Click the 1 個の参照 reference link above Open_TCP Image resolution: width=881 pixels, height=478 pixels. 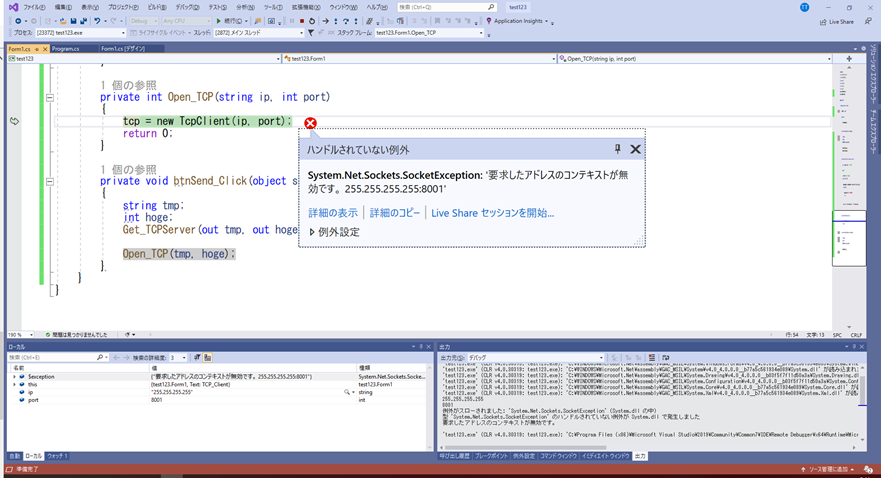click(x=128, y=85)
